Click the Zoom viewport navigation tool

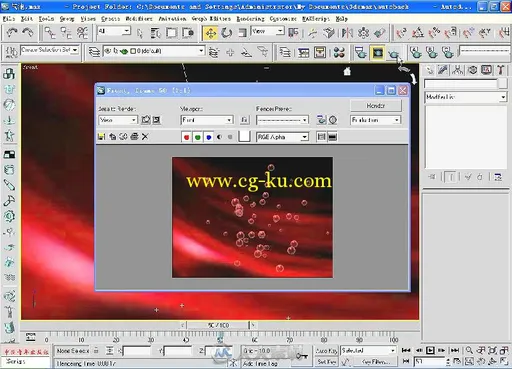click(469, 350)
